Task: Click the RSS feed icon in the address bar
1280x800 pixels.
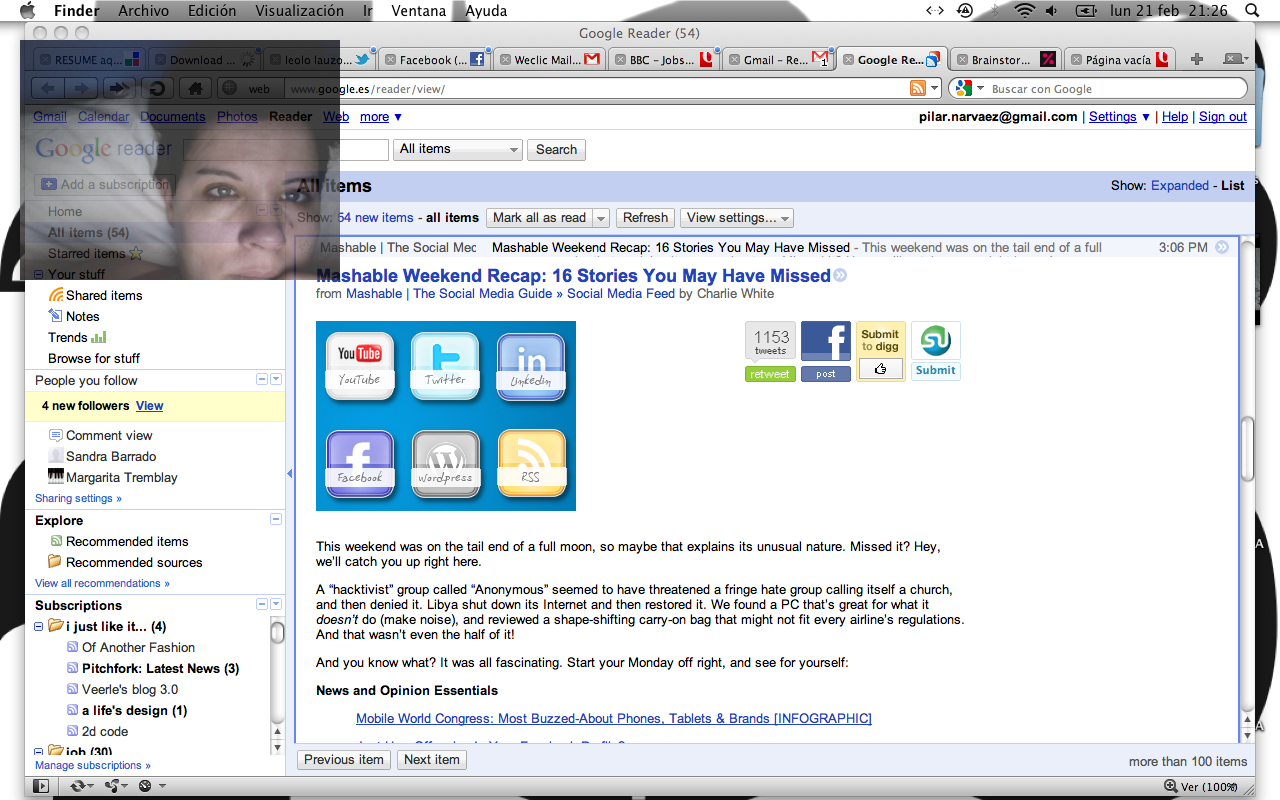Action: point(917,89)
